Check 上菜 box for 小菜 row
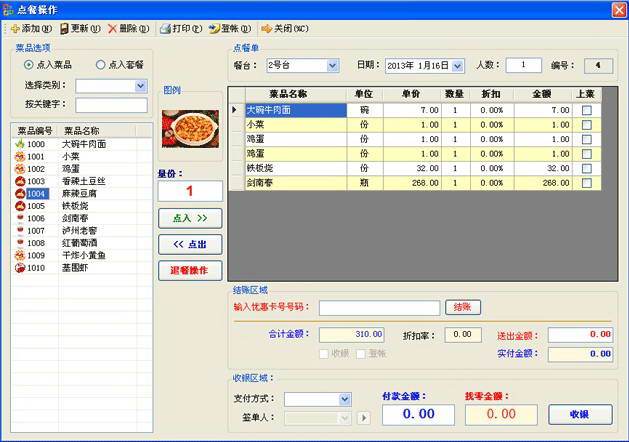This screenshot has width=629, height=442. pyautogui.click(x=587, y=125)
